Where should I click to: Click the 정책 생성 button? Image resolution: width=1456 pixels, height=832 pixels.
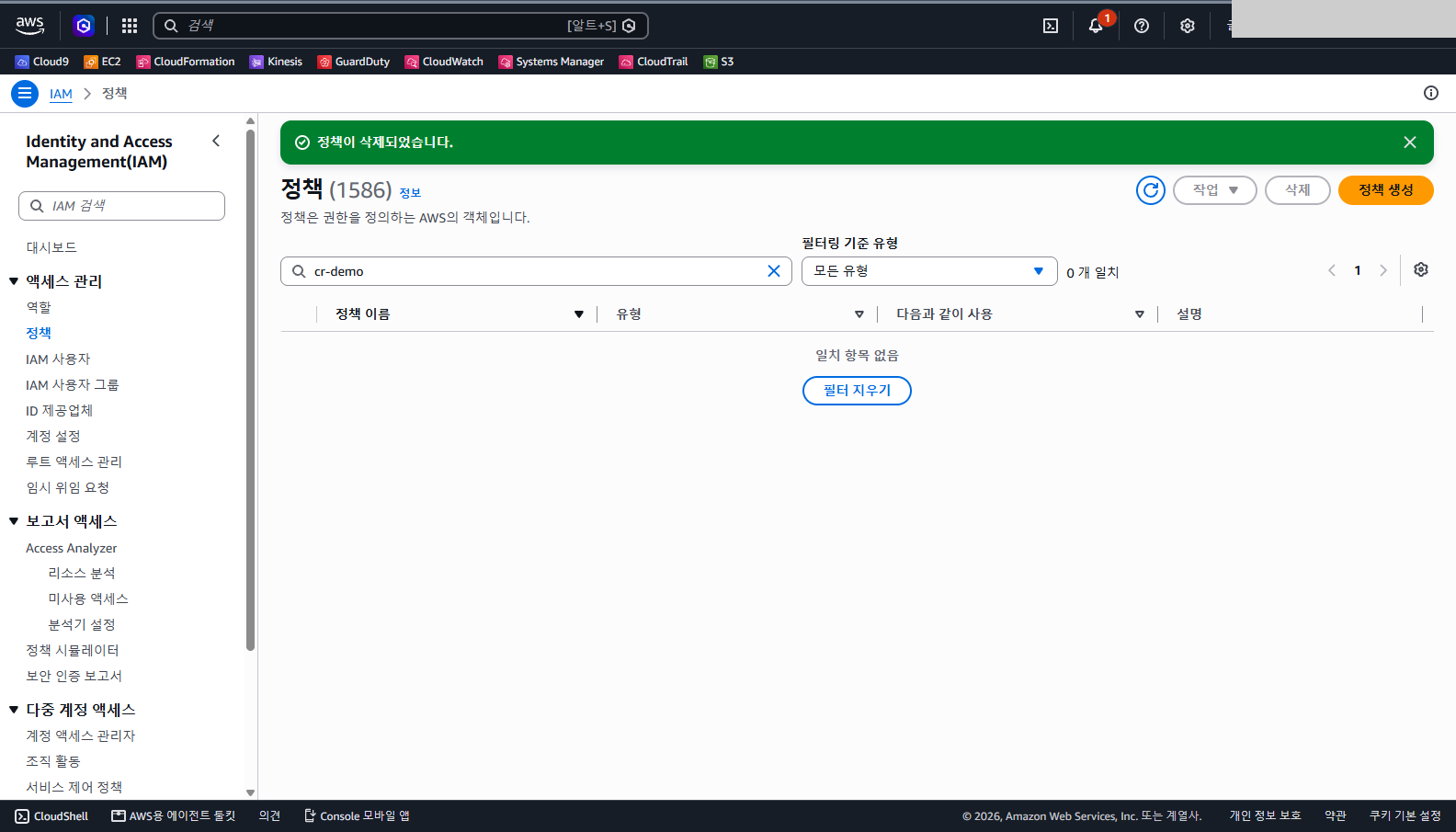[x=1386, y=190]
